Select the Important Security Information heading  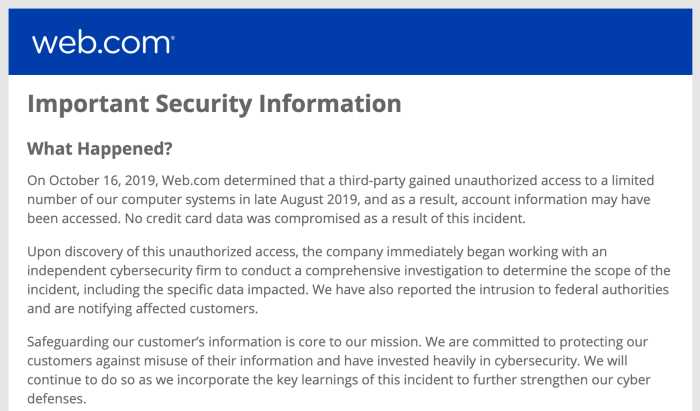tap(214, 104)
